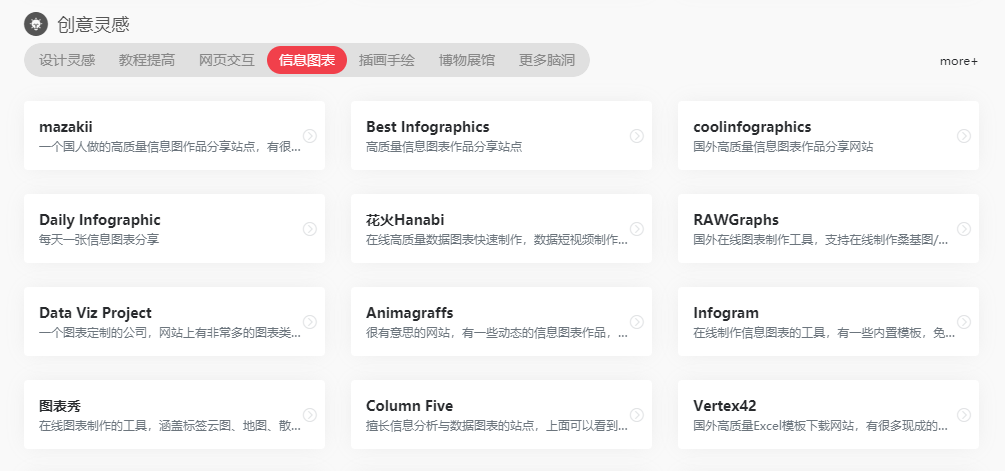Click arrow icon on Infogram card

tap(963, 322)
